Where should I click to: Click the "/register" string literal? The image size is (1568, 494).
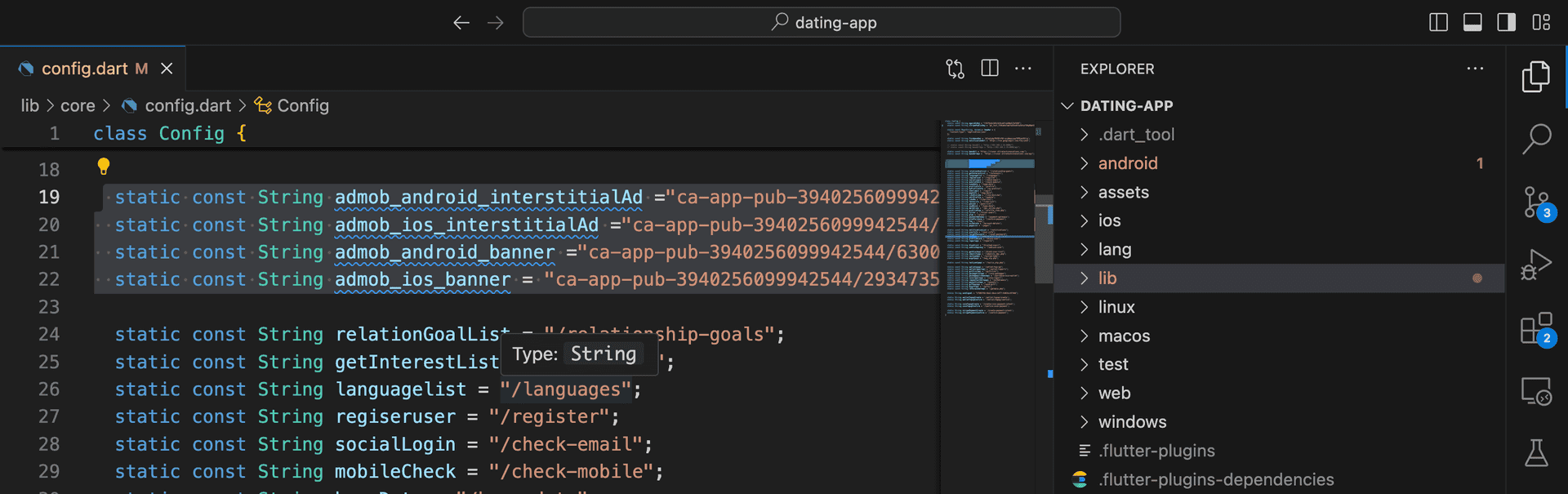(550, 416)
